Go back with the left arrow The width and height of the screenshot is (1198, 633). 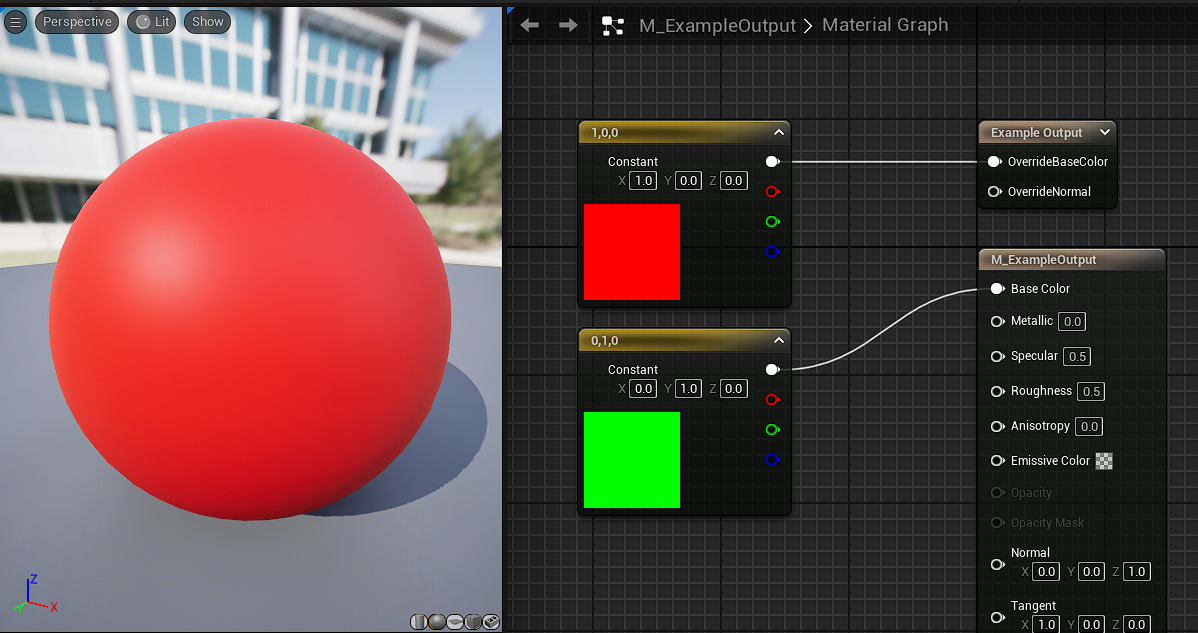(x=530, y=25)
